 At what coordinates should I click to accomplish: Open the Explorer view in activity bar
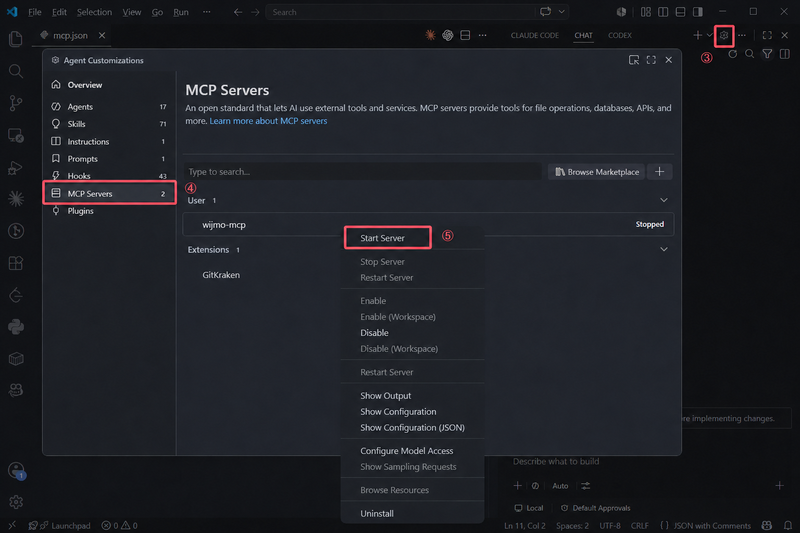[x=16, y=39]
